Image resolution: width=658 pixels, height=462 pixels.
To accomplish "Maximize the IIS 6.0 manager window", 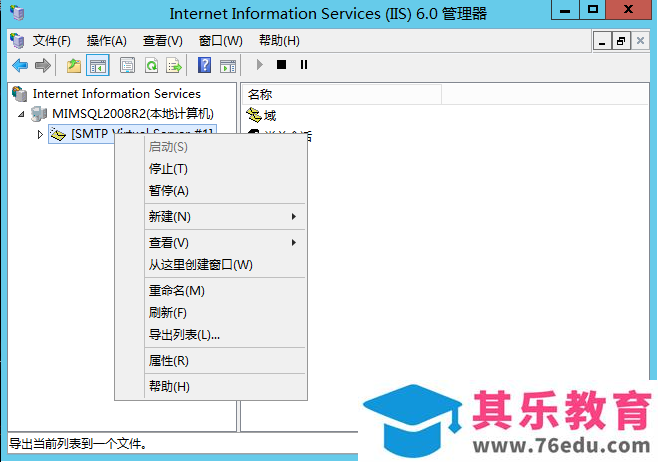I will coord(593,10).
